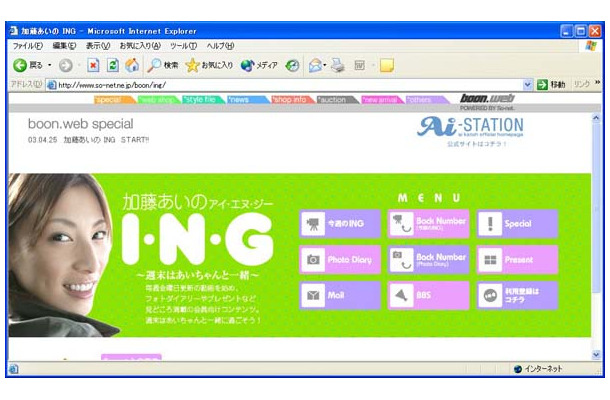Click the boon.web special heading

(81, 124)
